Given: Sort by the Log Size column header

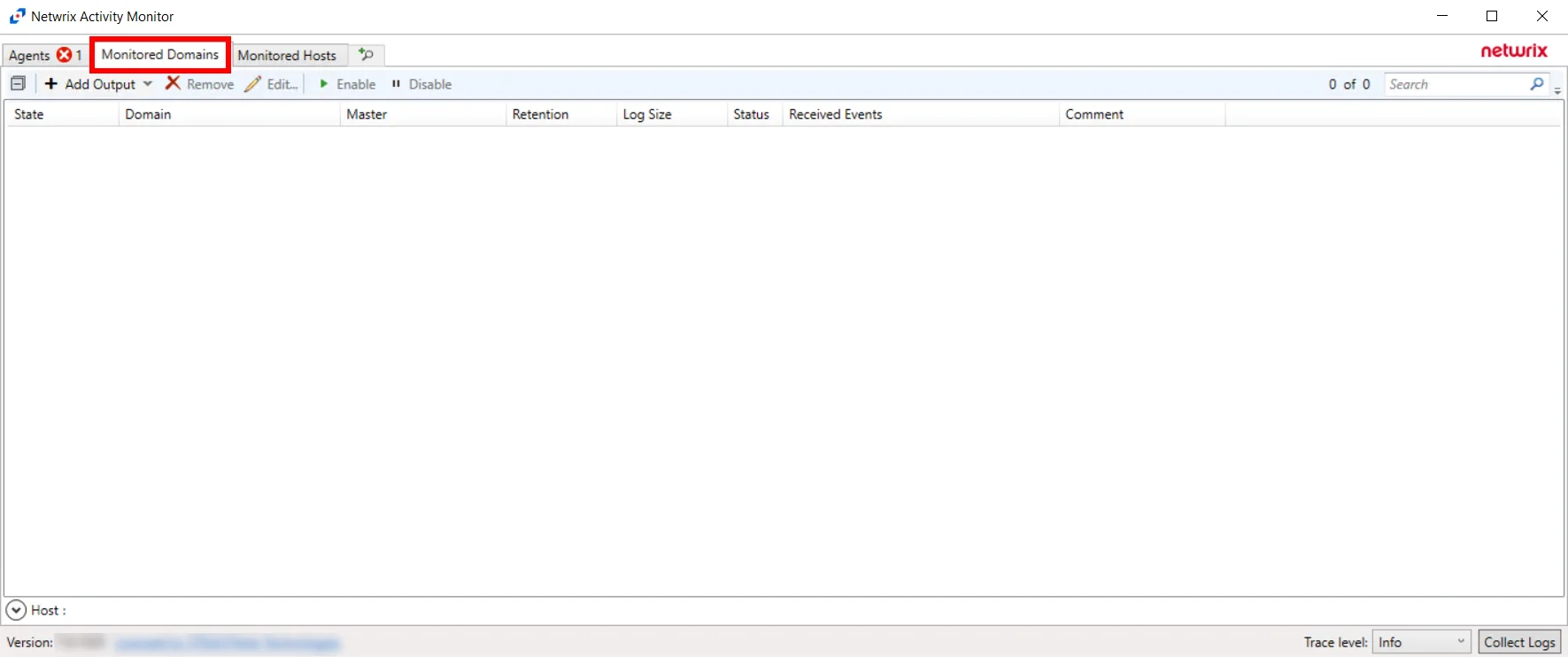Looking at the screenshot, I should point(672,114).
